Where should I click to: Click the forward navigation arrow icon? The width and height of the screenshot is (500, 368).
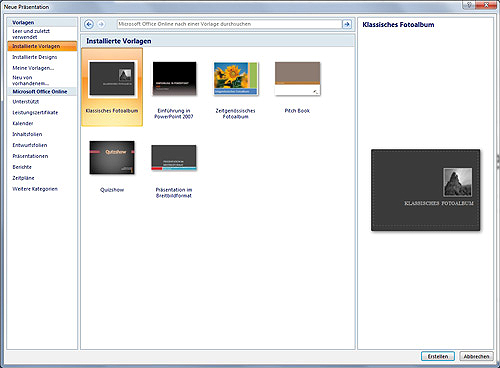[101, 24]
